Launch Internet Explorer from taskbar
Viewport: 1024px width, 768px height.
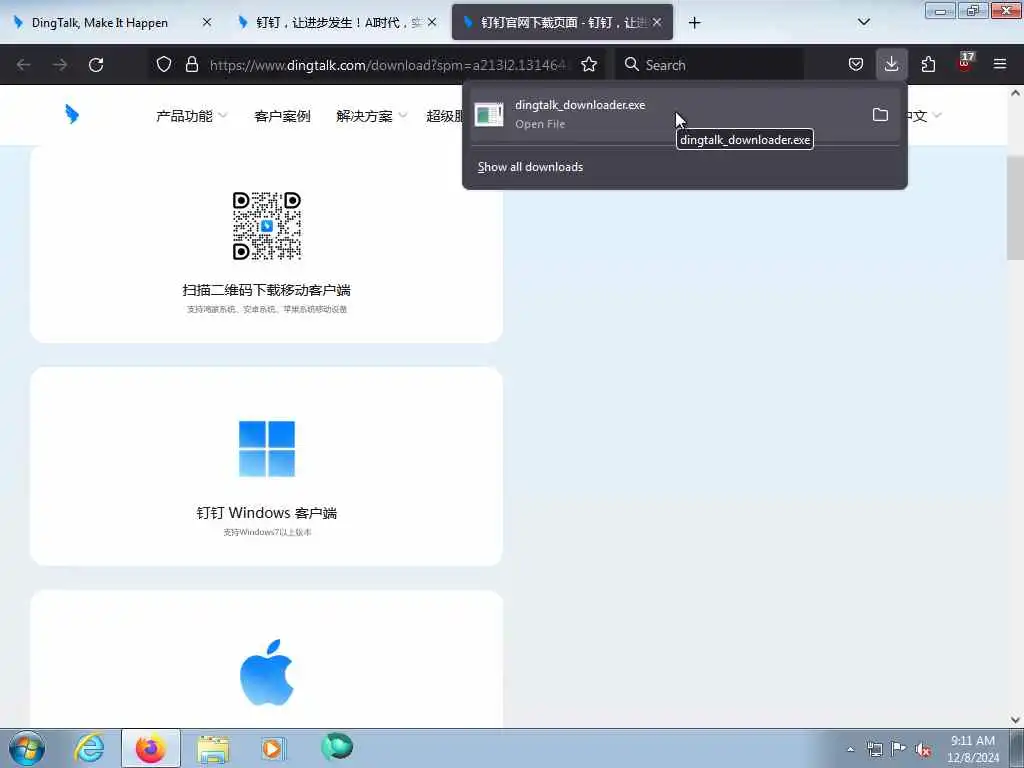(89, 748)
